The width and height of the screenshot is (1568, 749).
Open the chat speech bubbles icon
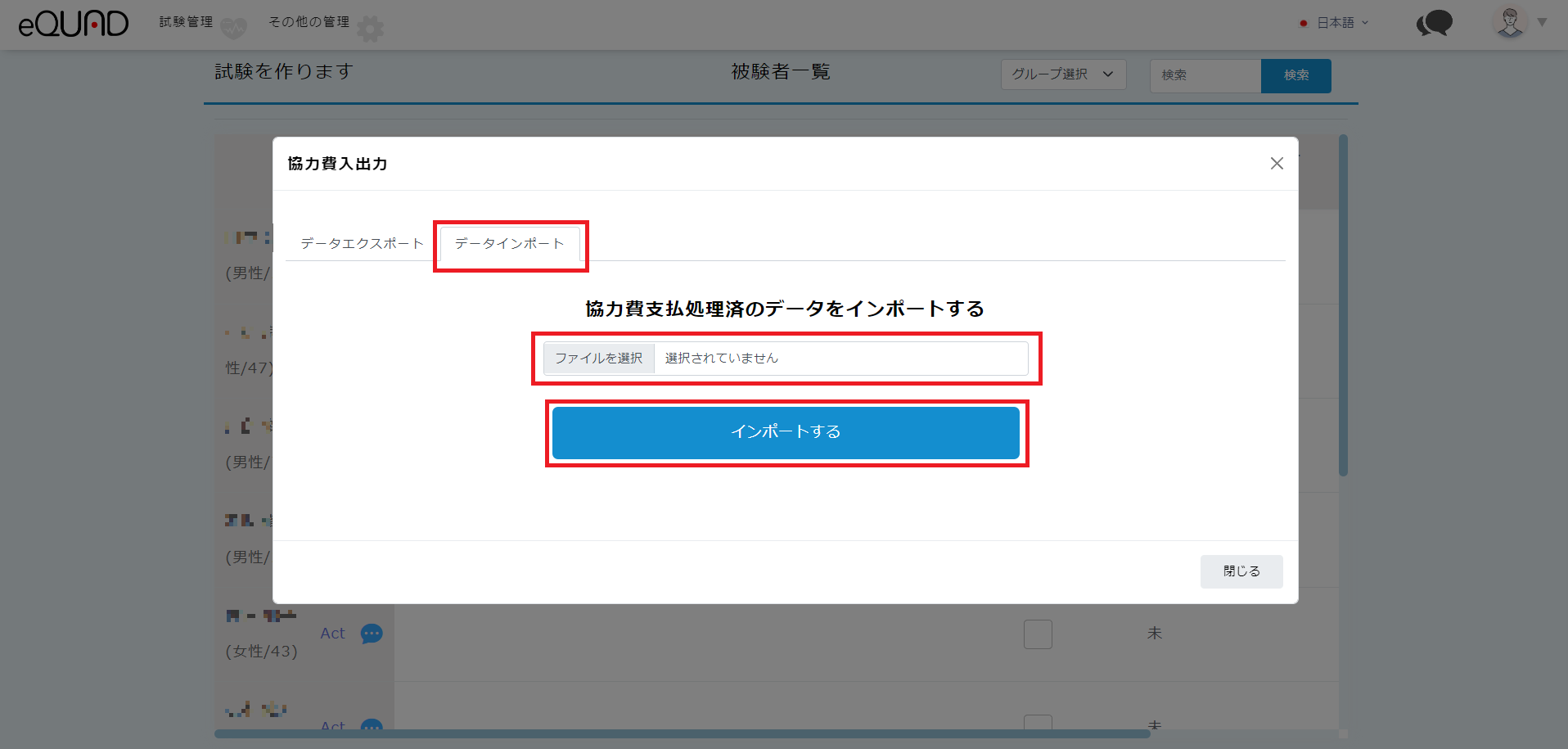1434,23
